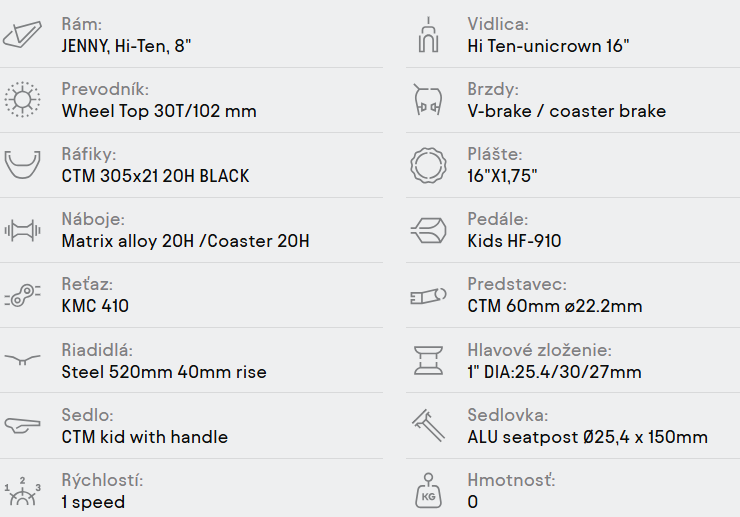740x517 pixels.
Task: Click the V-brake / coaster brake value
Action: (x=566, y=111)
